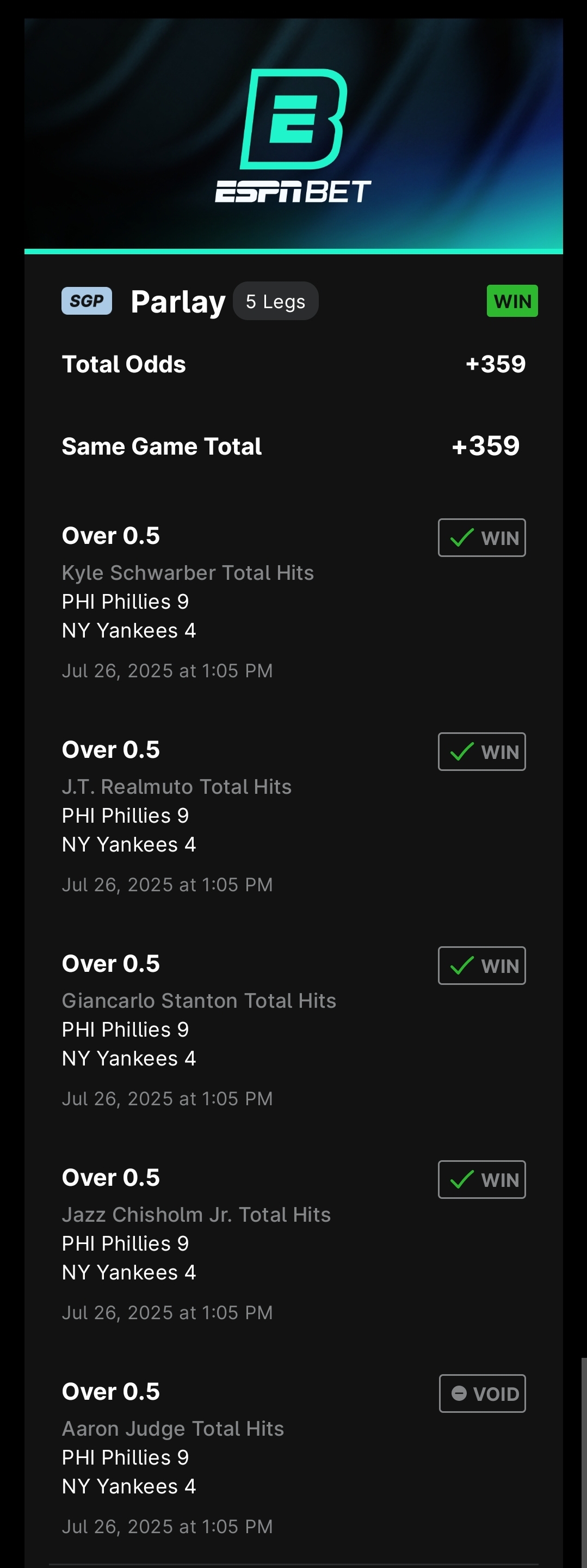The image size is (587, 1568).
Task: Tap the SGP badge icon
Action: pos(86,301)
